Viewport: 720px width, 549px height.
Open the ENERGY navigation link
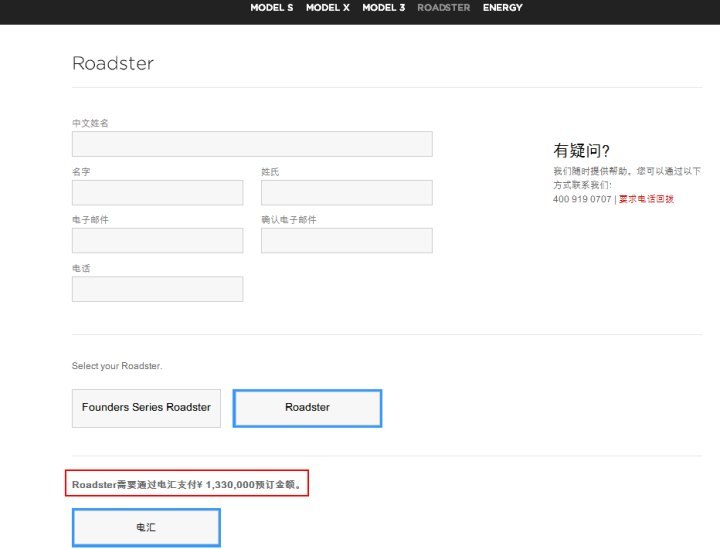point(502,8)
